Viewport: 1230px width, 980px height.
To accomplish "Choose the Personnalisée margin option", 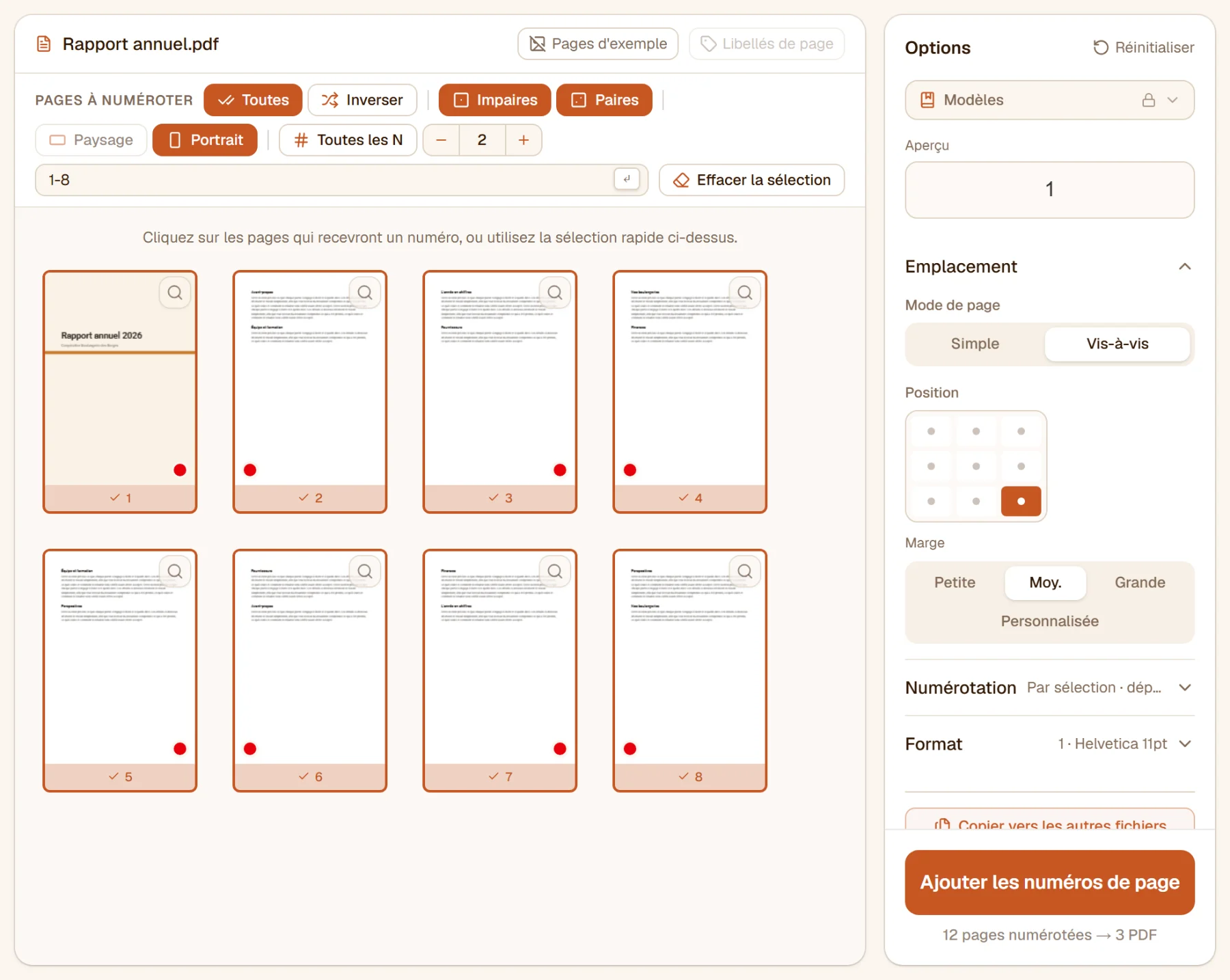I will [x=1050, y=621].
